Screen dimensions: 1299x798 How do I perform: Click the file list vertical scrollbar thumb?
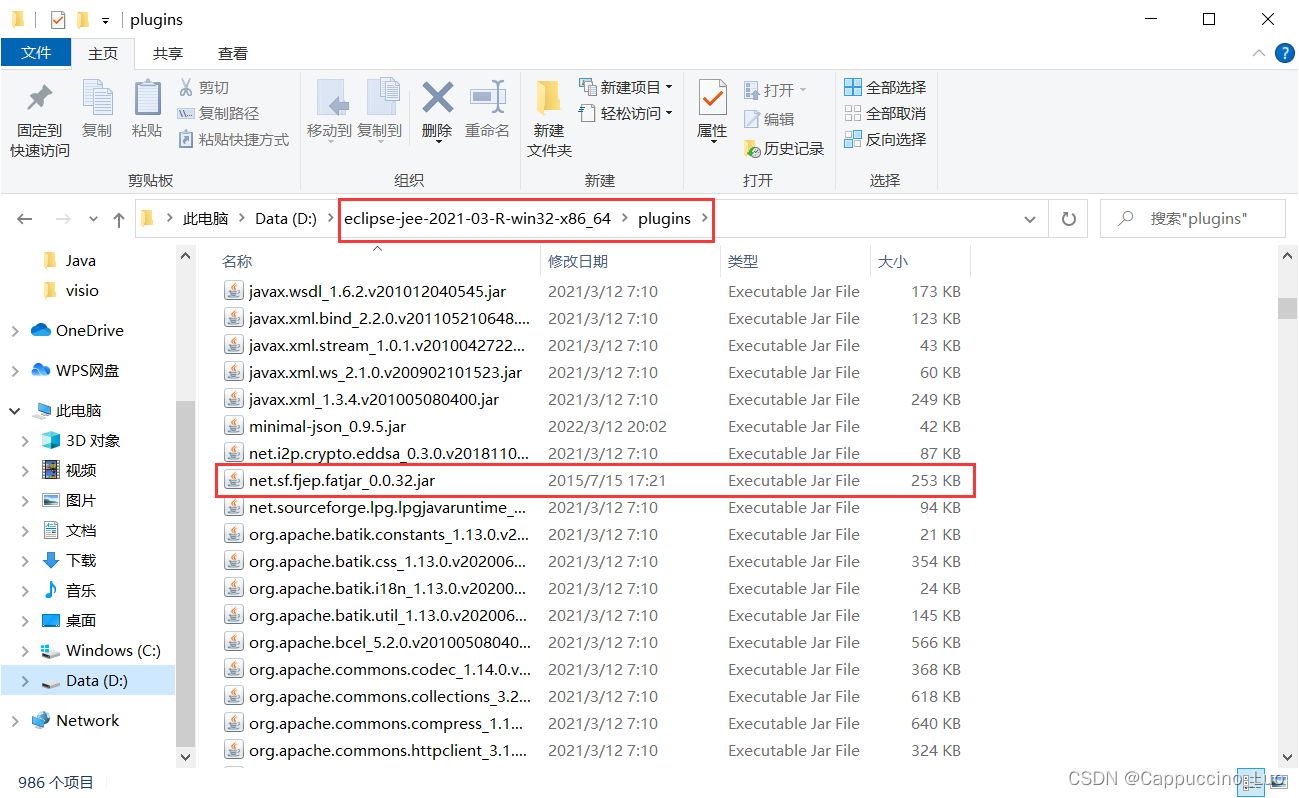pos(1287,308)
